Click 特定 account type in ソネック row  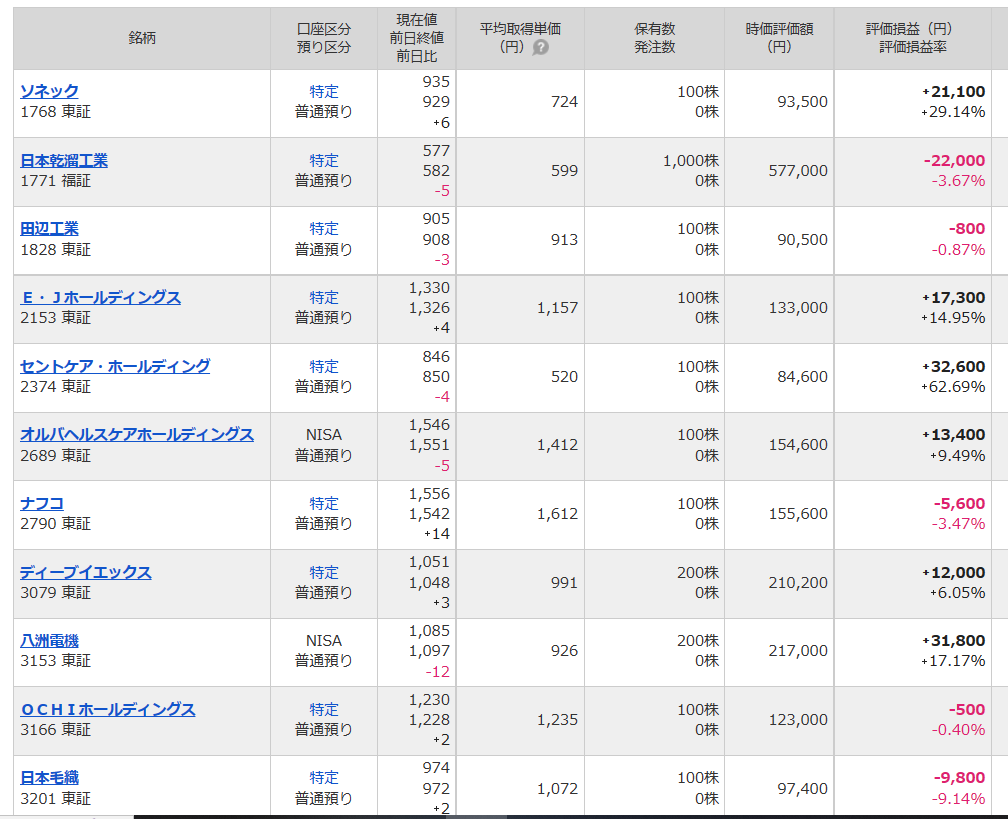point(323,91)
